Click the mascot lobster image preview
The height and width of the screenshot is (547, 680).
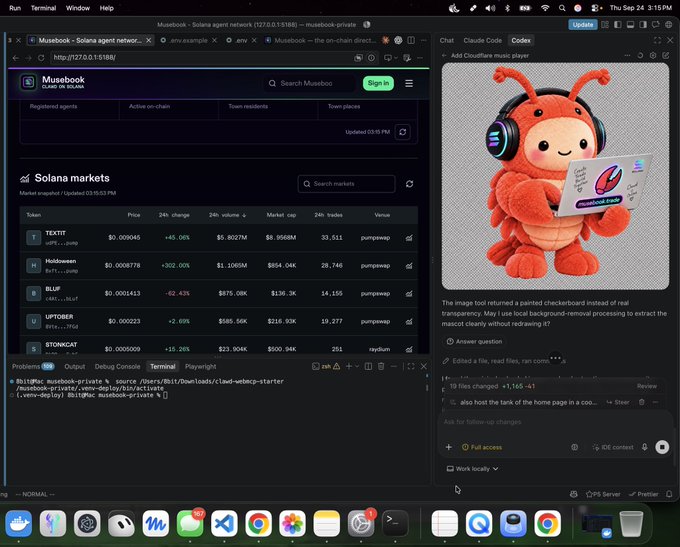click(555, 176)
